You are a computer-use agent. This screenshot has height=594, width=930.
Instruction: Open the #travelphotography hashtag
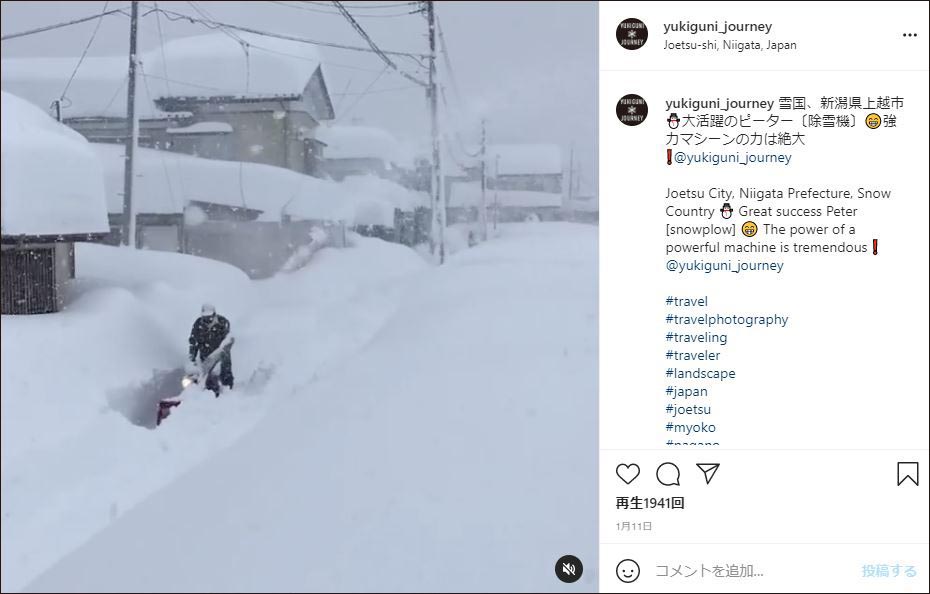point(727,319)
